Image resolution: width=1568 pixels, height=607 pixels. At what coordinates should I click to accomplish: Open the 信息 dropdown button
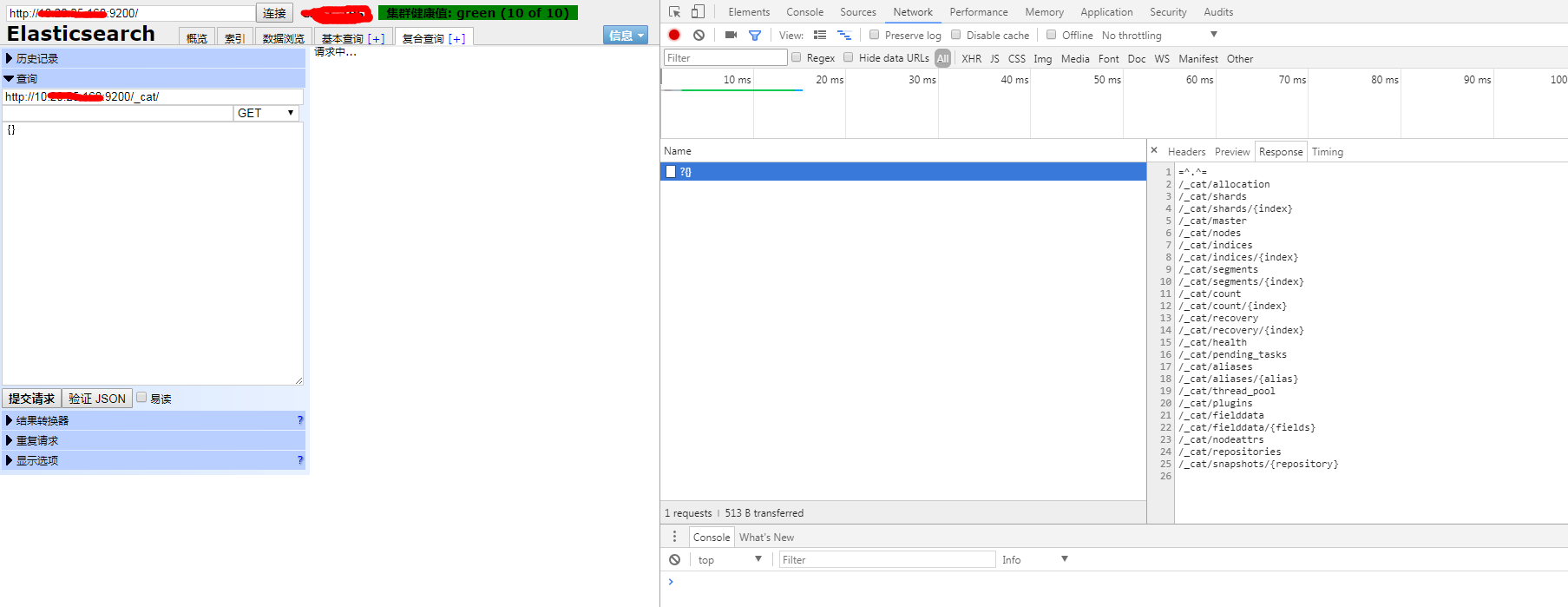[626, 36]
